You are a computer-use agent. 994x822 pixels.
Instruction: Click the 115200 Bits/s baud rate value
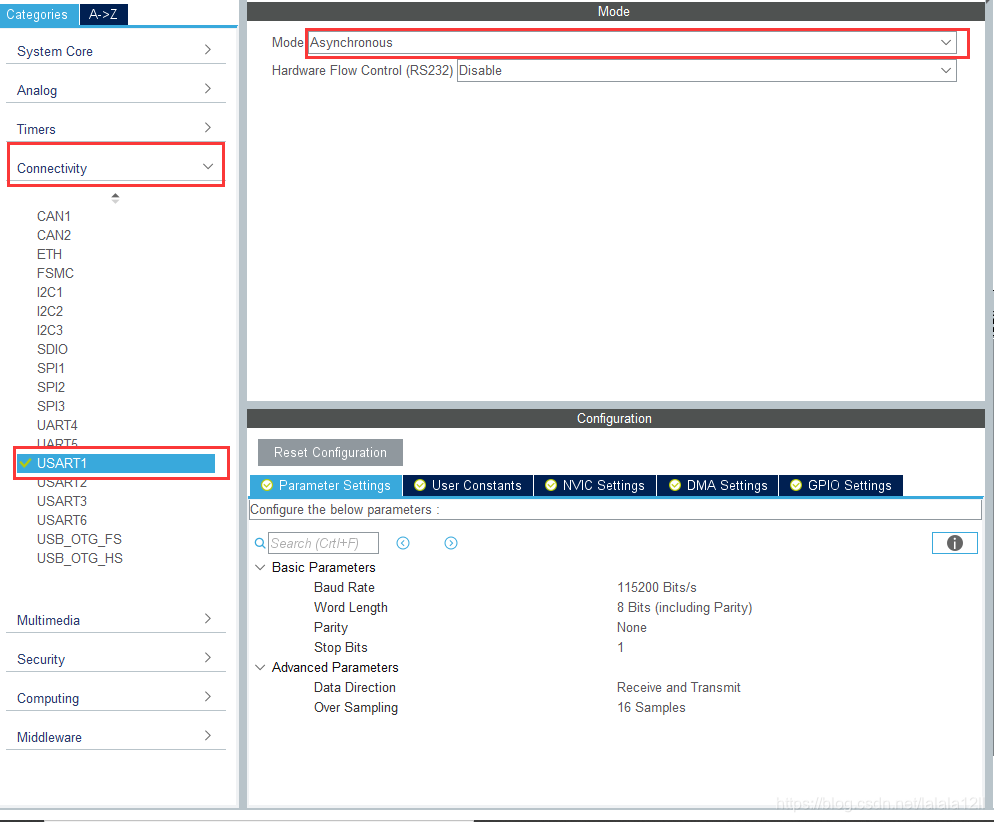(x=657, y=588)
